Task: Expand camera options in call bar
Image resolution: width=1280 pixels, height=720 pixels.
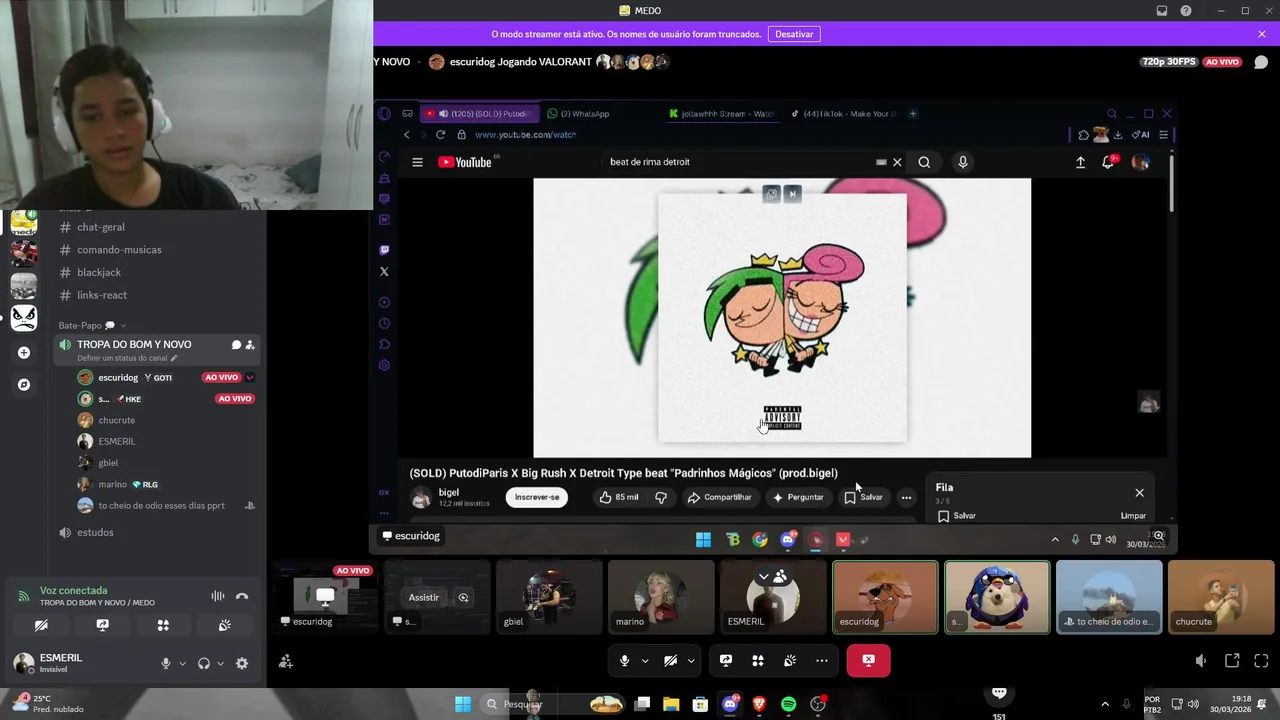Action: [691, 660]
